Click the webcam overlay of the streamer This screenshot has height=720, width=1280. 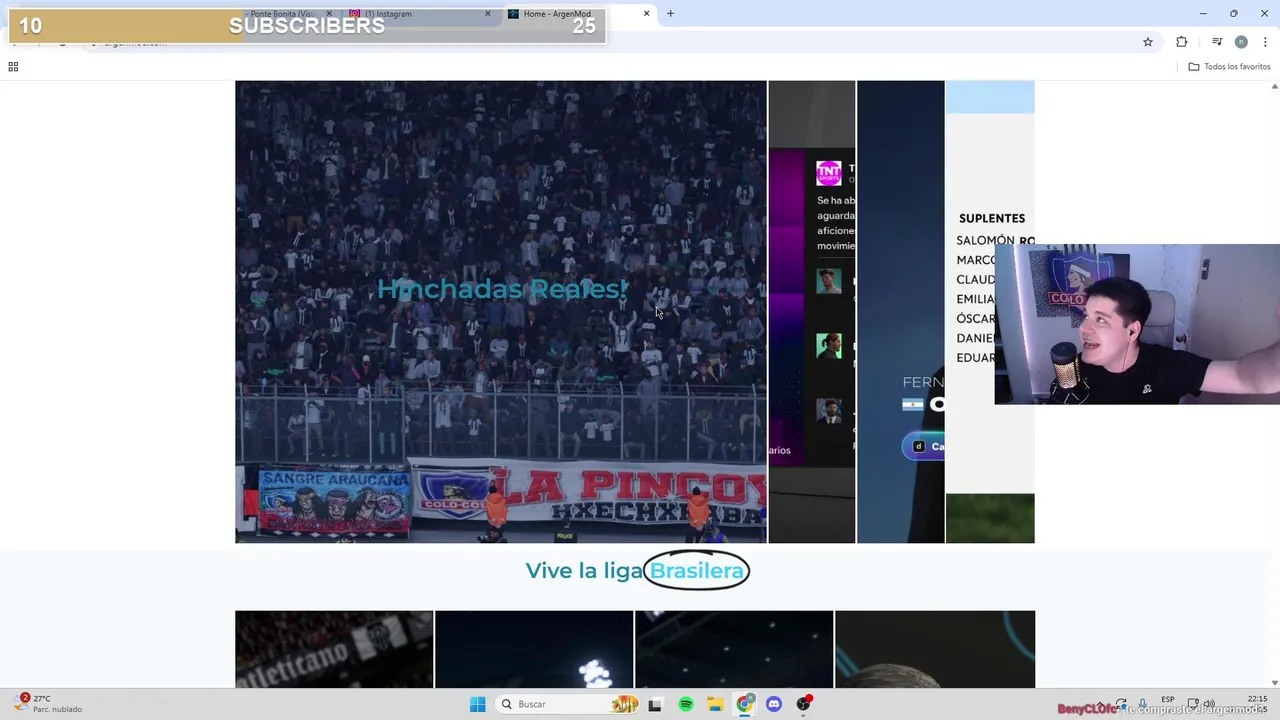[x=1137, y=324]
